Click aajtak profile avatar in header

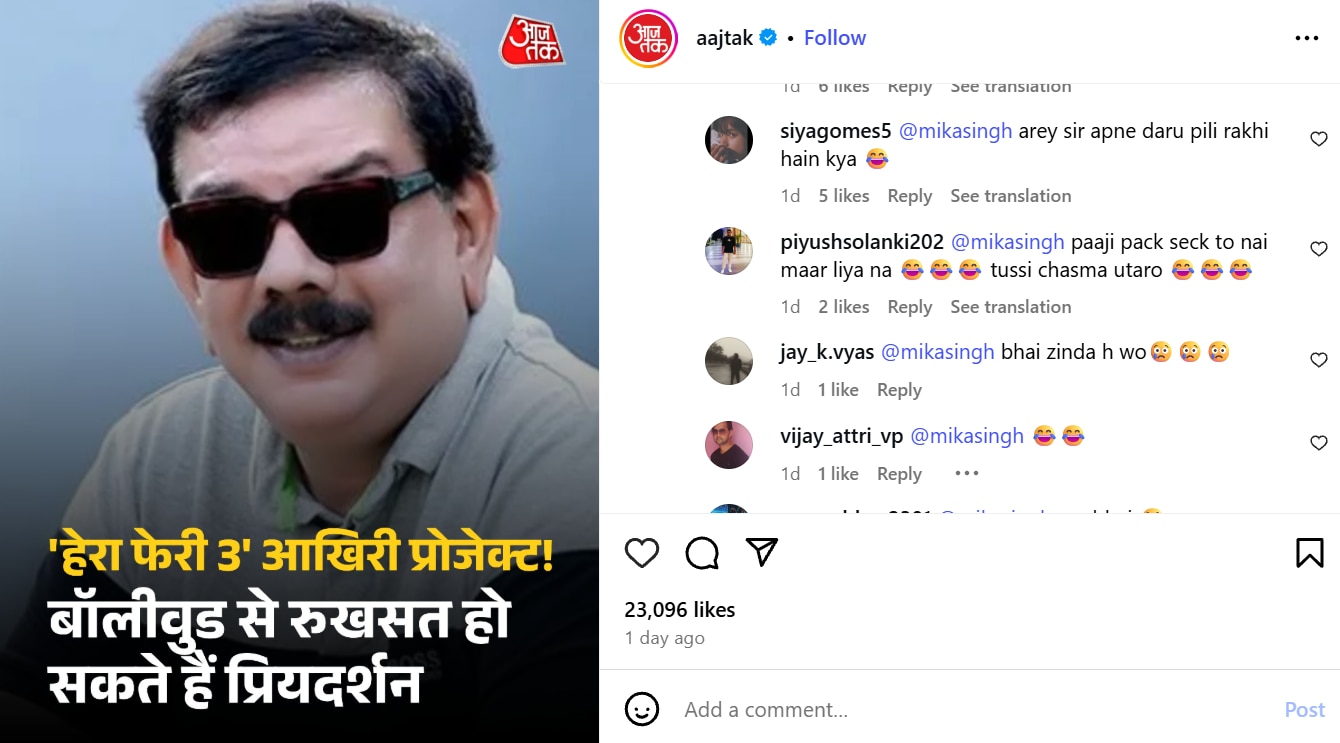[x=648, y=38]
